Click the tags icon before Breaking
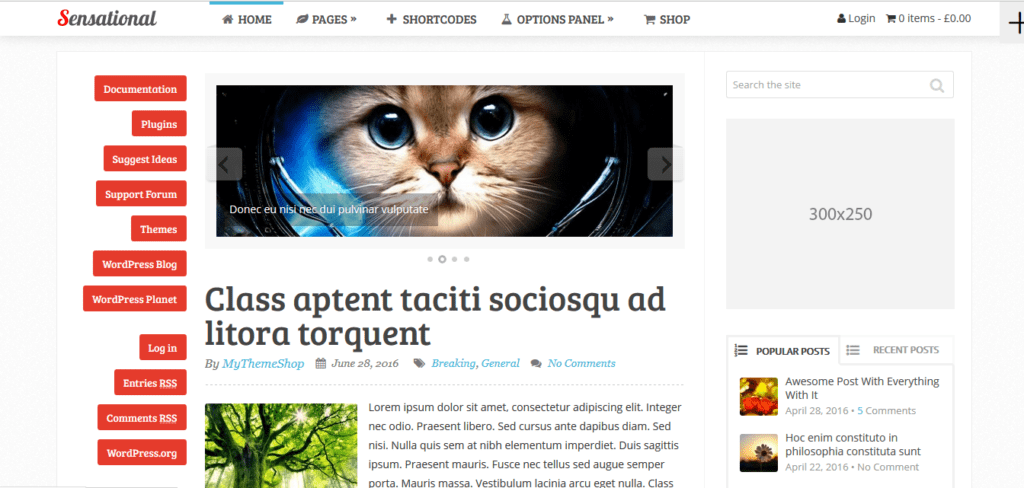 [419, 363]
